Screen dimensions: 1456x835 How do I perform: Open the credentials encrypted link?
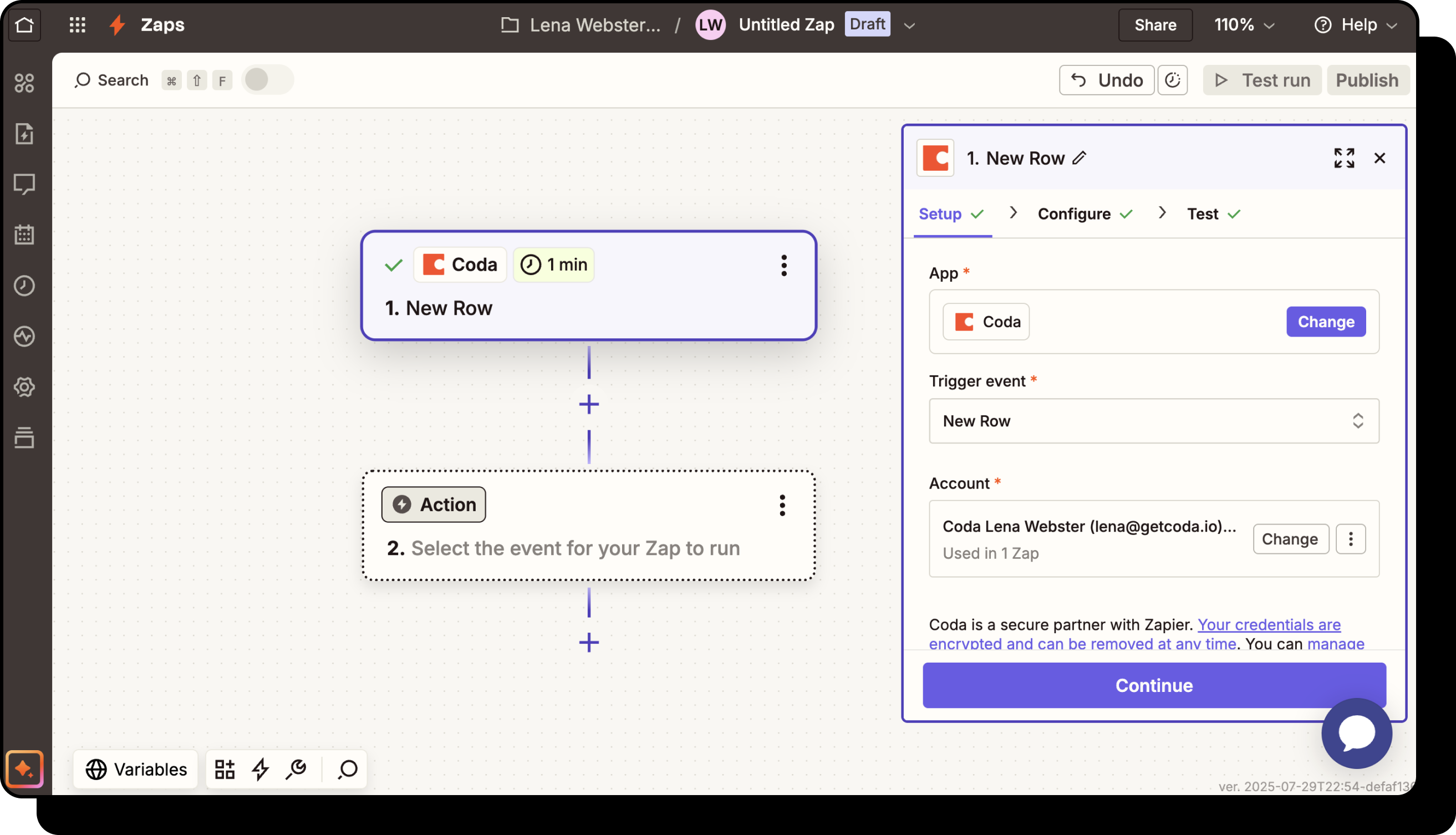pos(1269,624)
